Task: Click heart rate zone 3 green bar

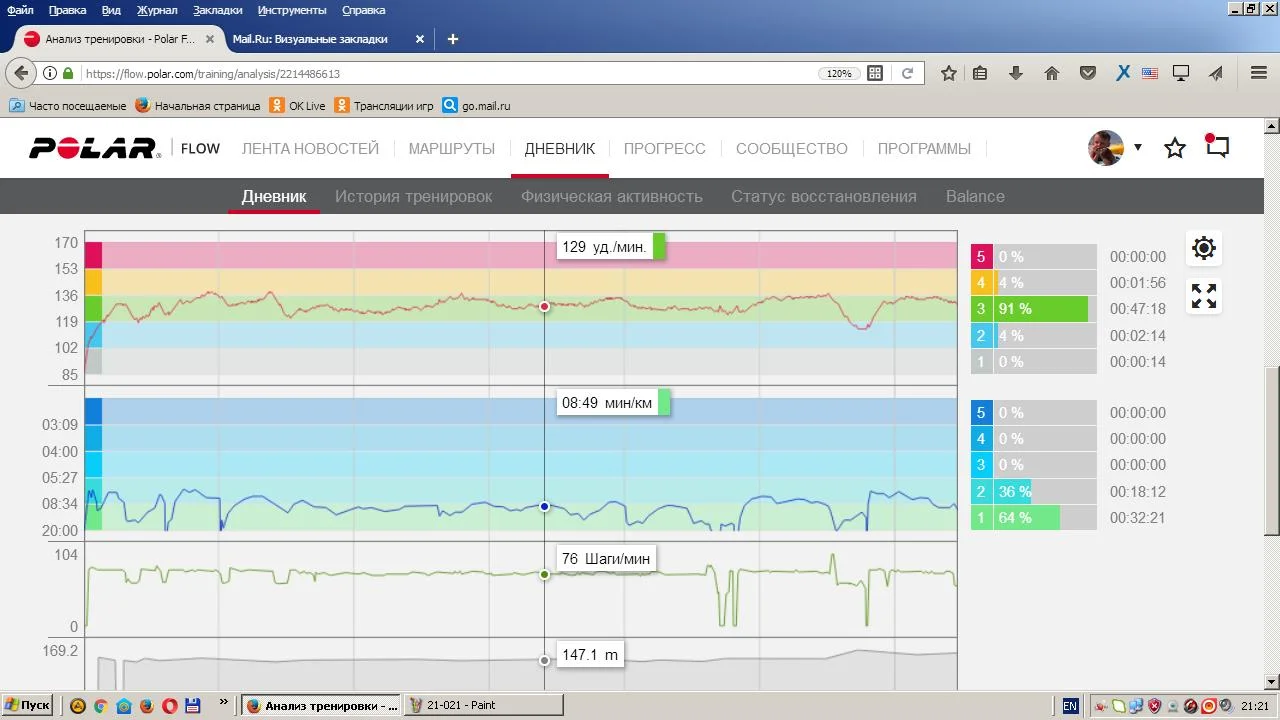Action: (x=1041, y=309)
